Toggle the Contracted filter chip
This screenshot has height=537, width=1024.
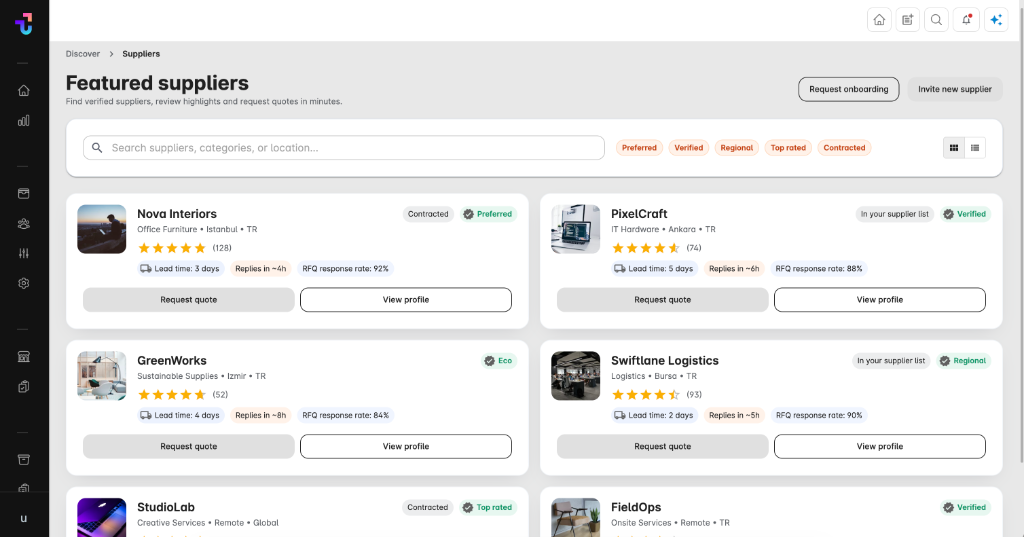coord(844,148)
